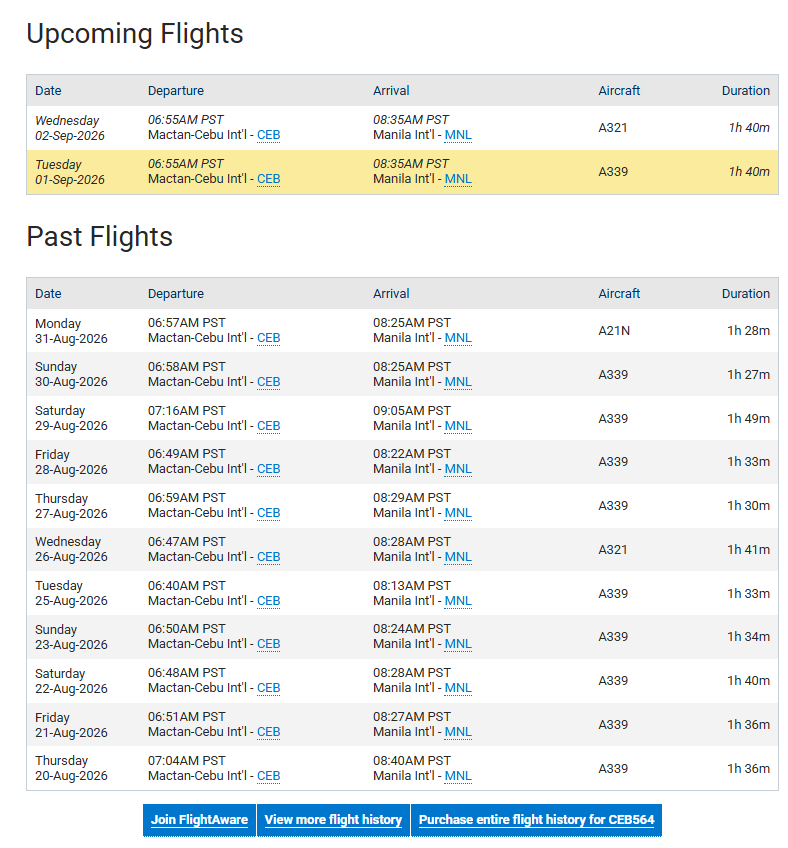Click the Aircraft header in Upcoming Flights table
Viewport: 788px width, 848px height.
click(x=619, y=91)
